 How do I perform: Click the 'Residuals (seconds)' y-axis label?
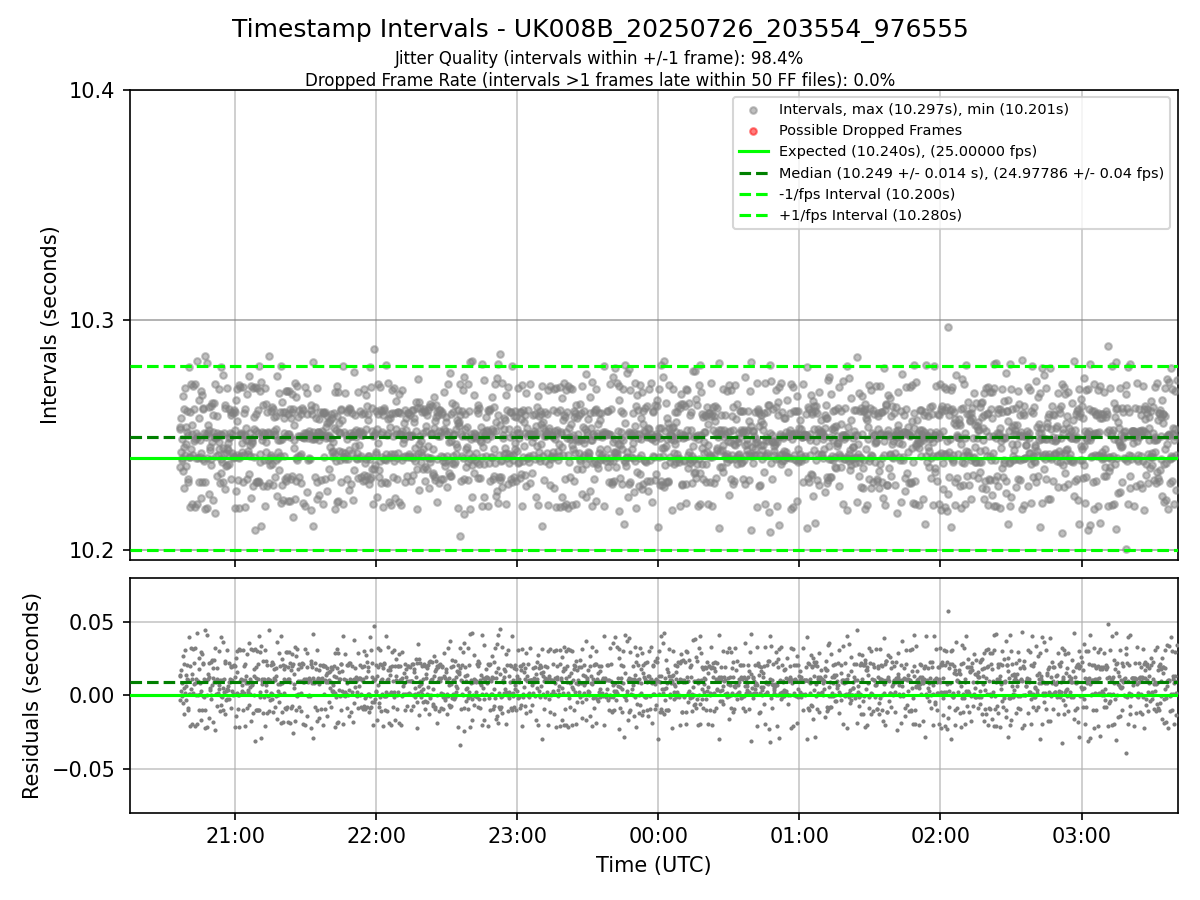point(31,696)
